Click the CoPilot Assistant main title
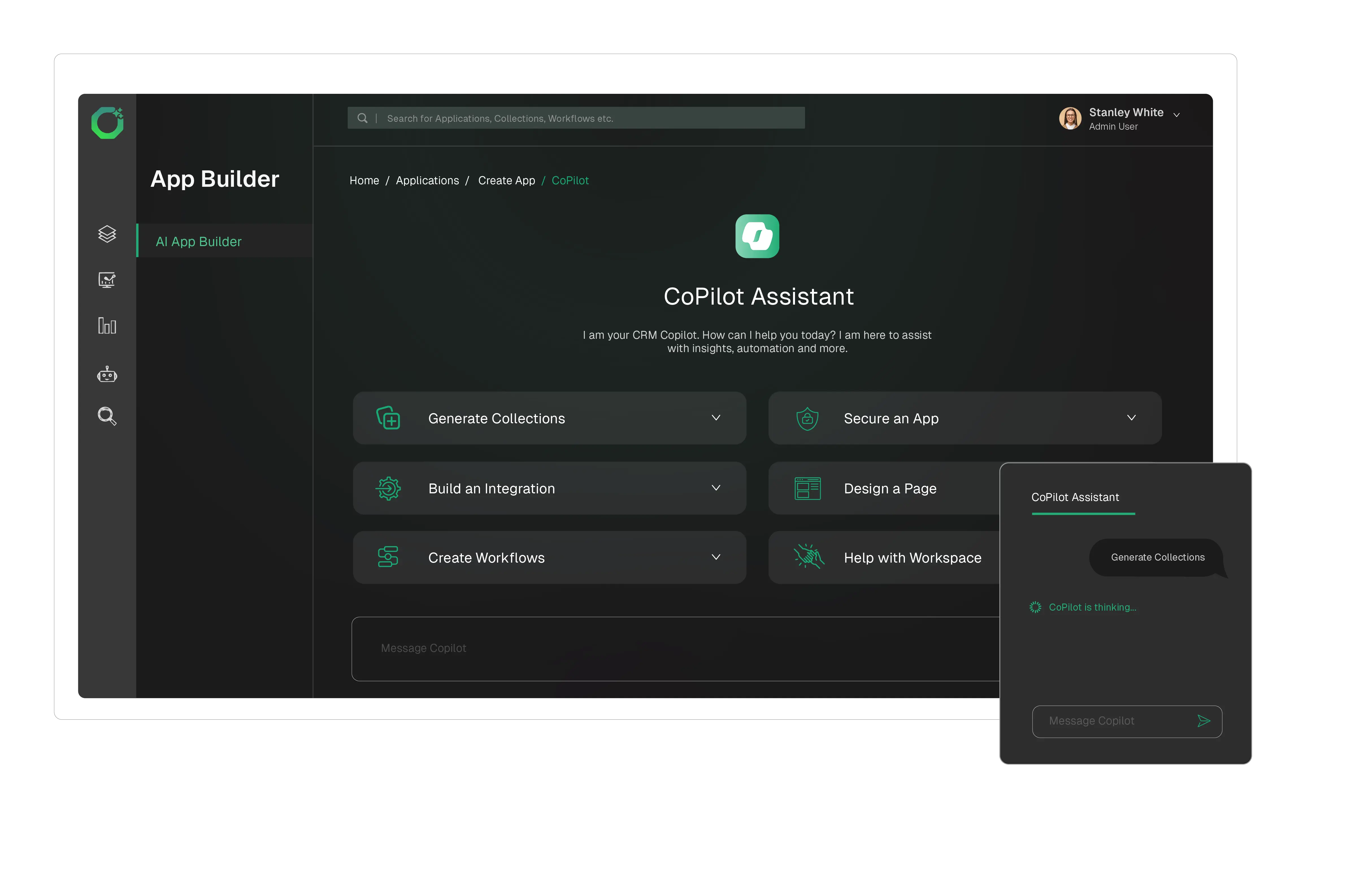 pos(758,296)
